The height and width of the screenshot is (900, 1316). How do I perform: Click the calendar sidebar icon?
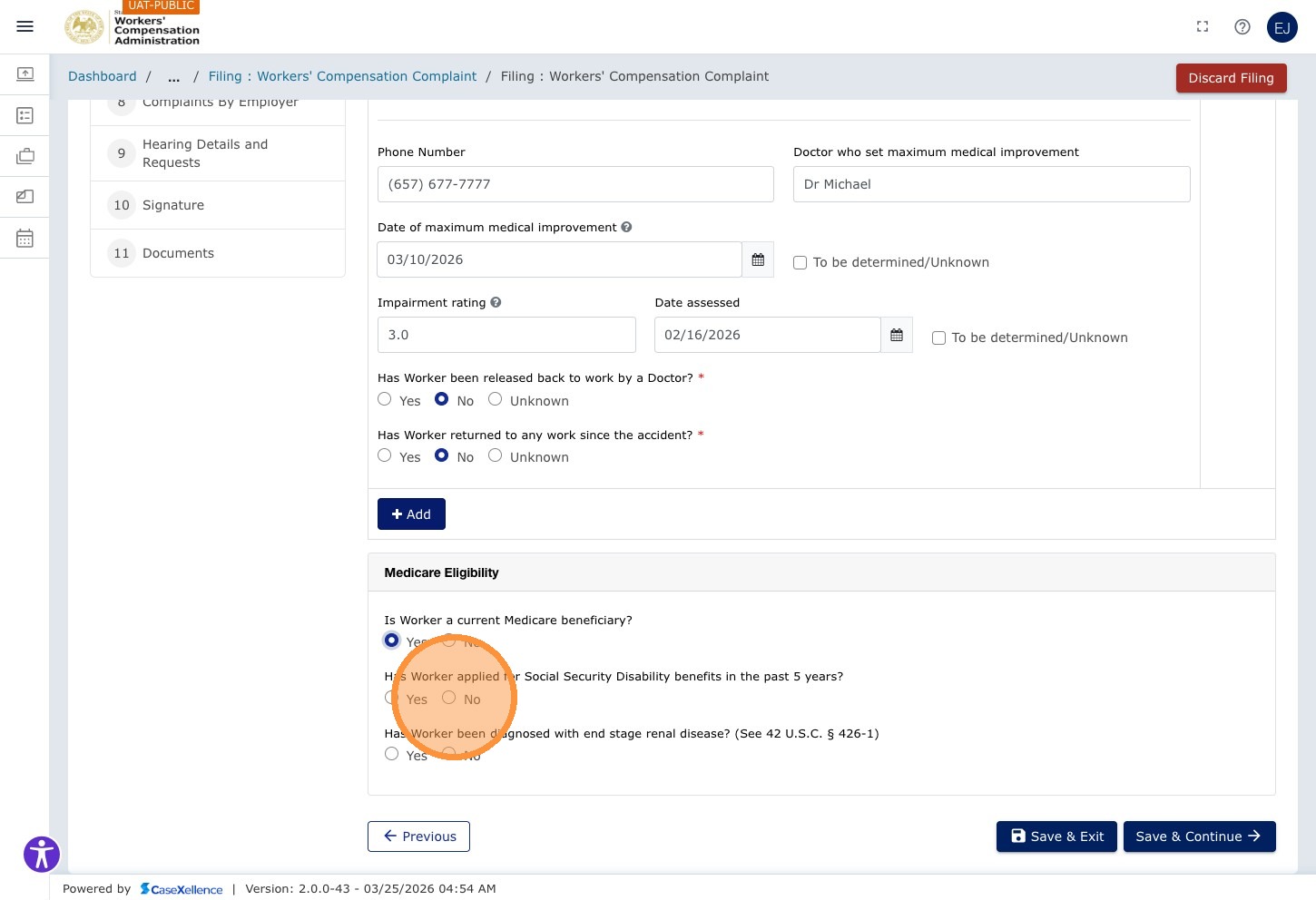[25, 239]
